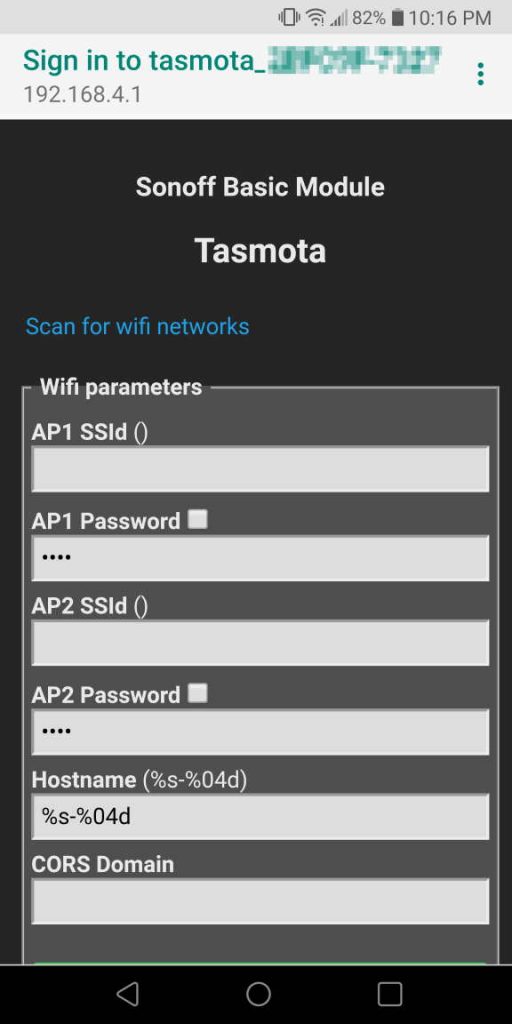Select the Hostname text field
The image size is (512, 1024).
pos(260,816)
